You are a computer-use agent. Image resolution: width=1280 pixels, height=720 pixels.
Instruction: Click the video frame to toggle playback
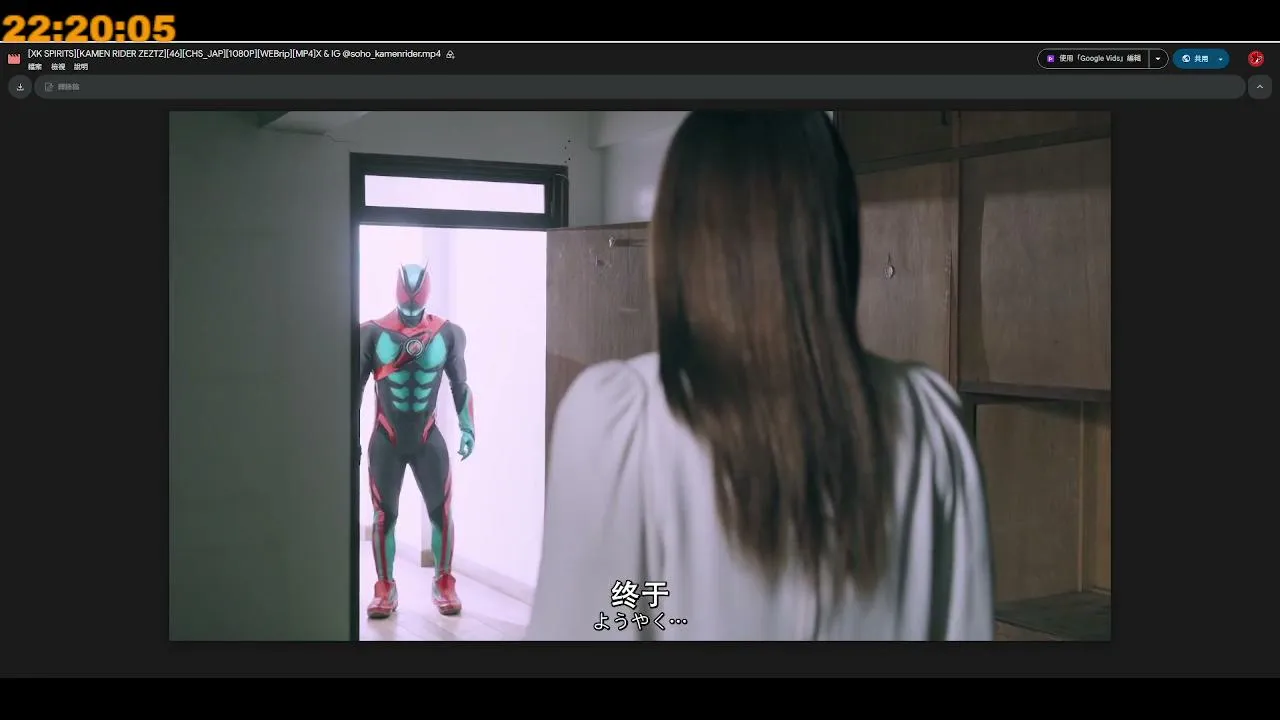coord(640,376)
